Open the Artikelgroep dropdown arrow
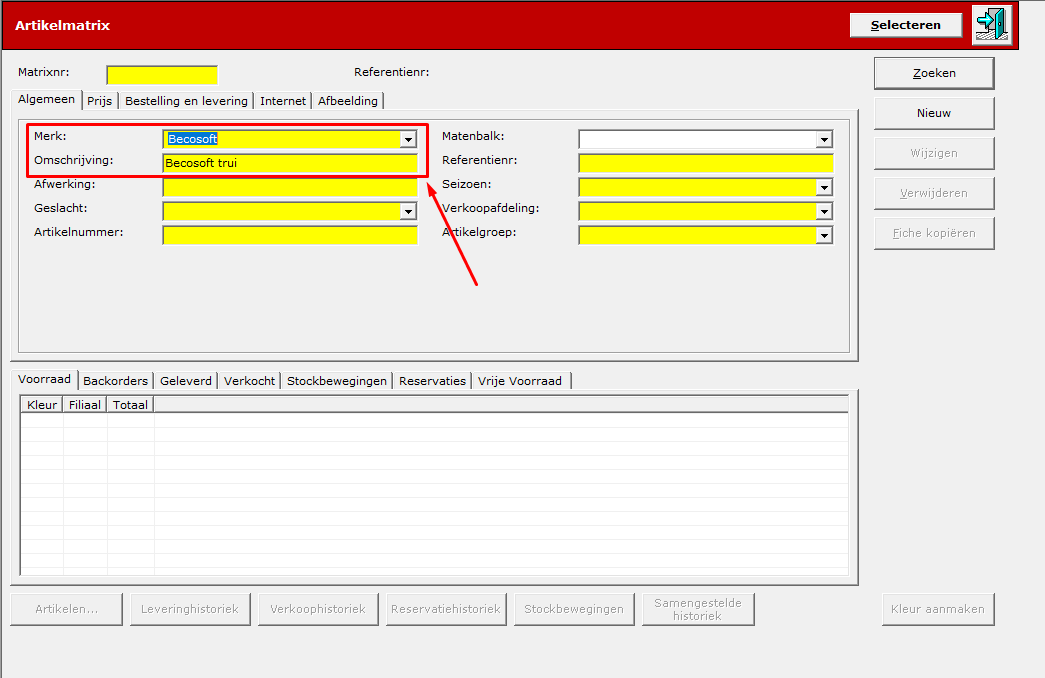 (x=824, y=235)
